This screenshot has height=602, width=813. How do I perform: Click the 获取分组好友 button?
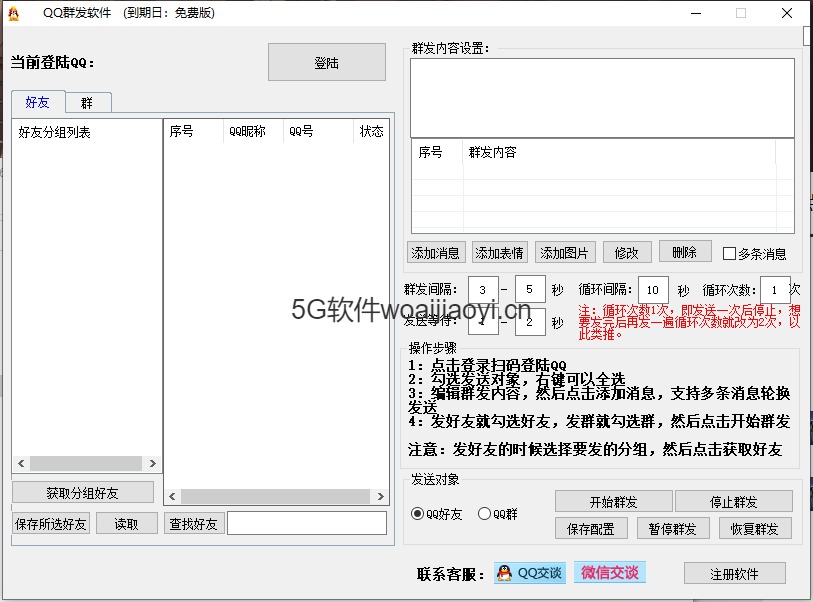pyautogui.click(x=83, y=493)
